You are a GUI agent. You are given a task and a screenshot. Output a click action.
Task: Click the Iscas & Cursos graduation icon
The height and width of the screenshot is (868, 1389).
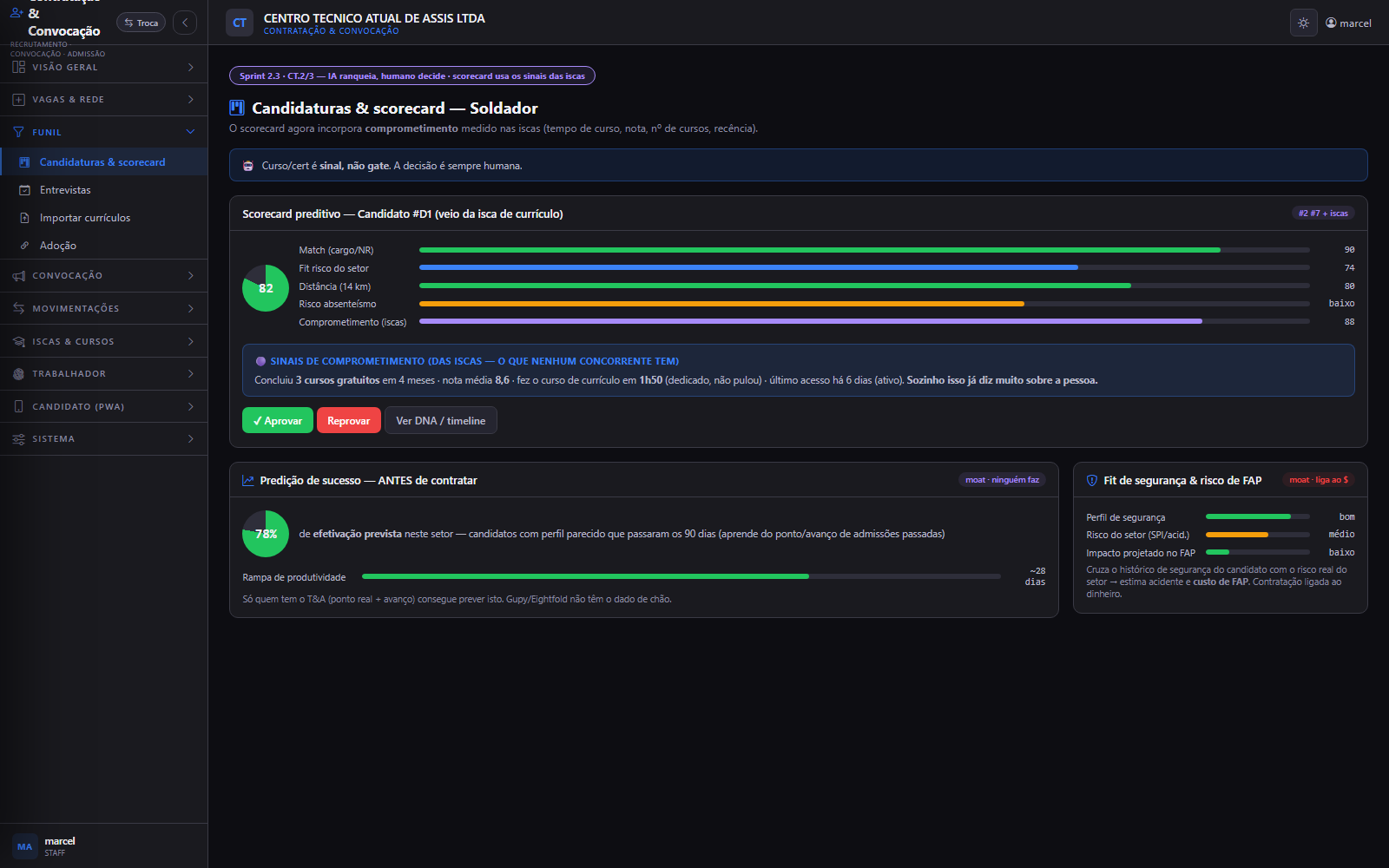(x=19, y=341)
